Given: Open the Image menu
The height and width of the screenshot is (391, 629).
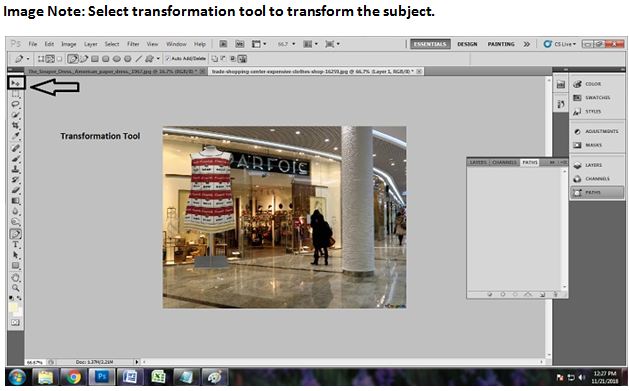Looking at the screenshot, I should click(x=69, y=44).
